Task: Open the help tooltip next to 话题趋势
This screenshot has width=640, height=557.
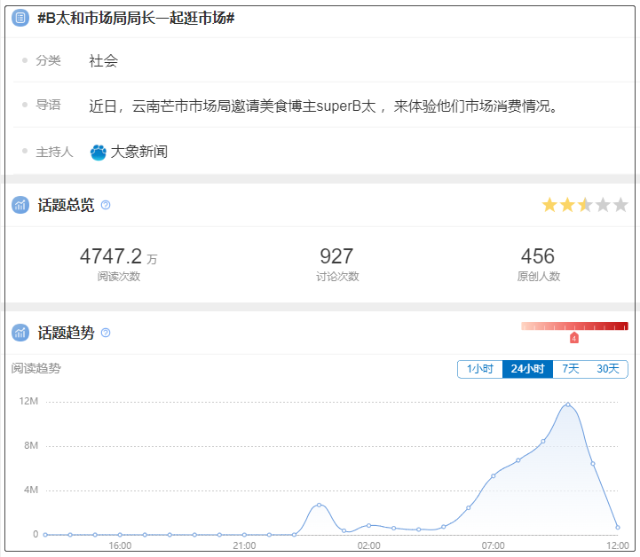Action: pyautogui.click(x=105, y=333)
